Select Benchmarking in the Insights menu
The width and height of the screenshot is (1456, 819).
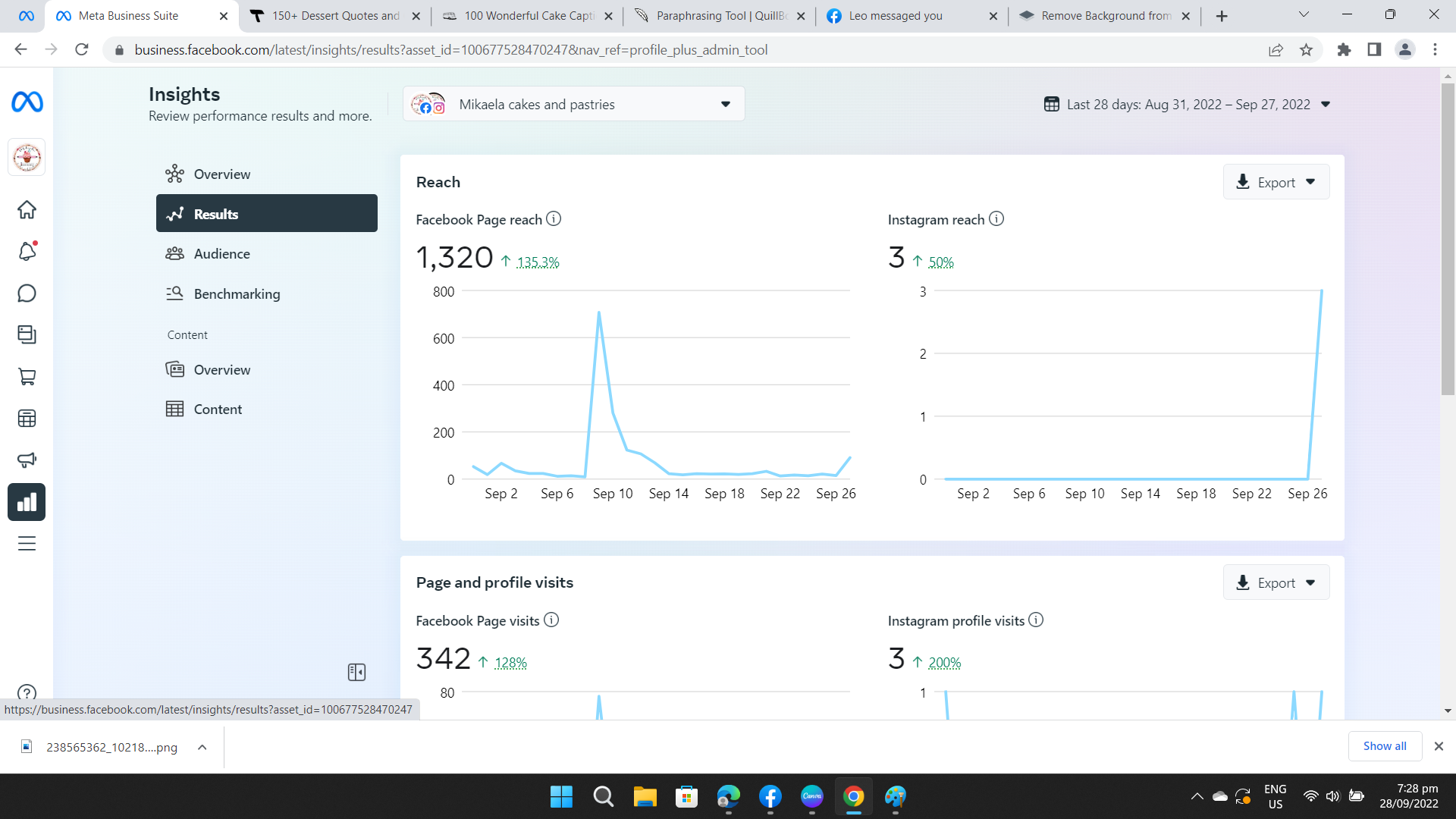tap(237, 294)
